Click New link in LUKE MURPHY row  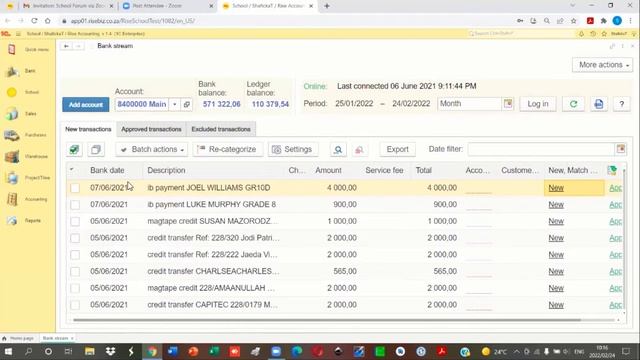tap(556, 204)
